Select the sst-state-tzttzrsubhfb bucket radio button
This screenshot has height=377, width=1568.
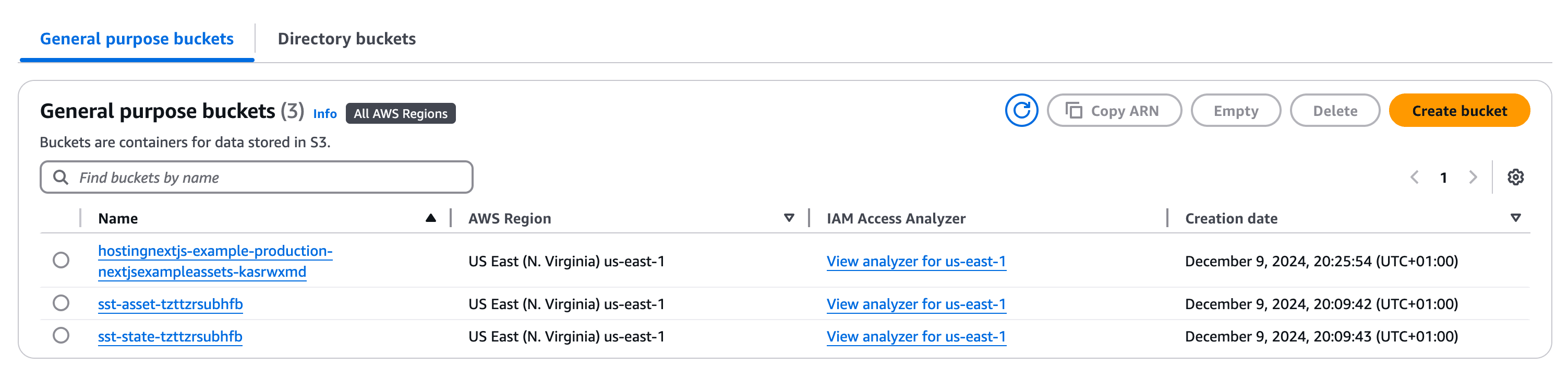click(61, 335)
